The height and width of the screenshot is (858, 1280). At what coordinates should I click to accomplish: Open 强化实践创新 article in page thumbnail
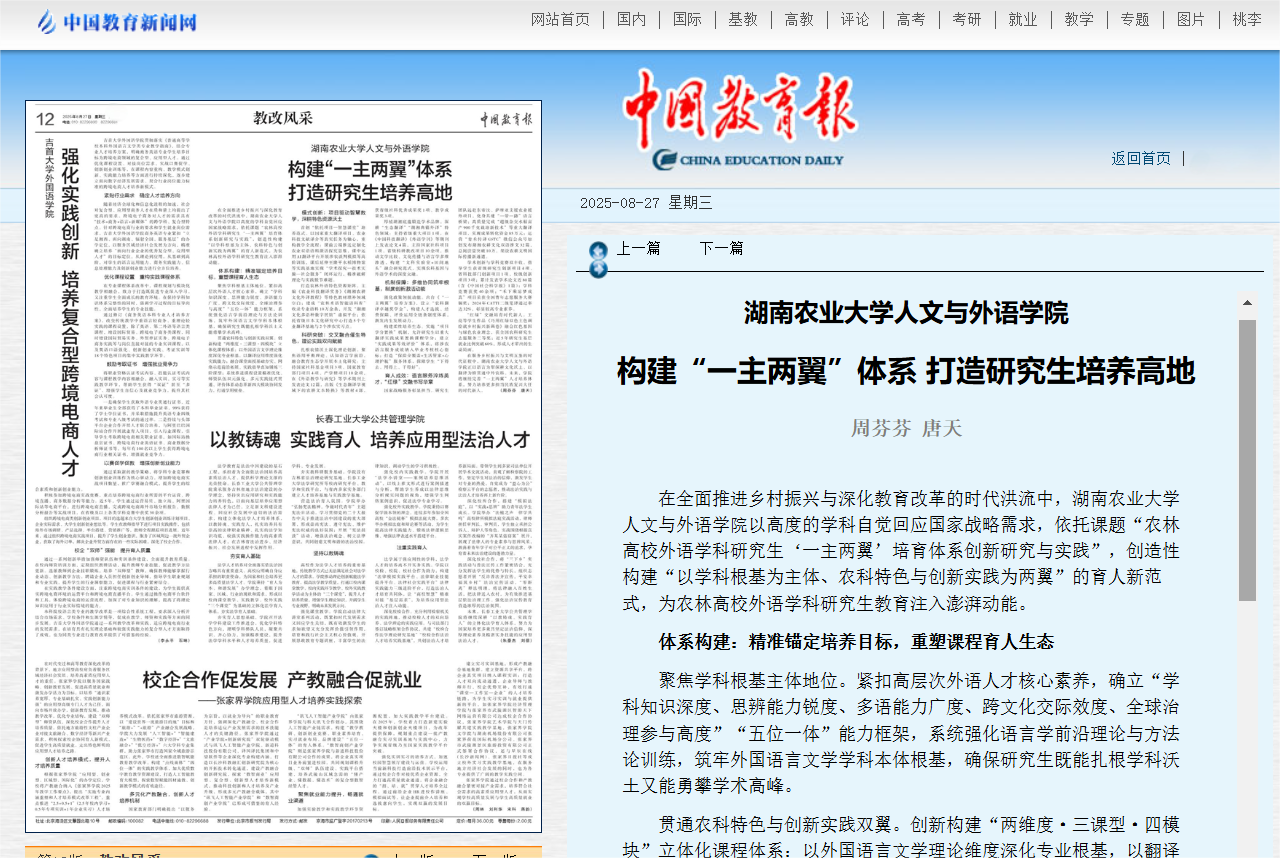click(70, 310)
